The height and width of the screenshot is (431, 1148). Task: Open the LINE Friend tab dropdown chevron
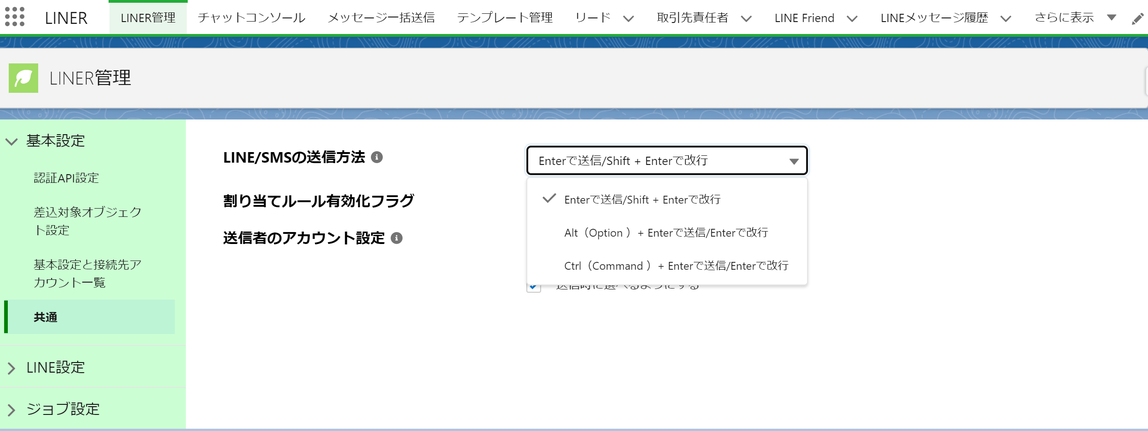coord(851,18)
